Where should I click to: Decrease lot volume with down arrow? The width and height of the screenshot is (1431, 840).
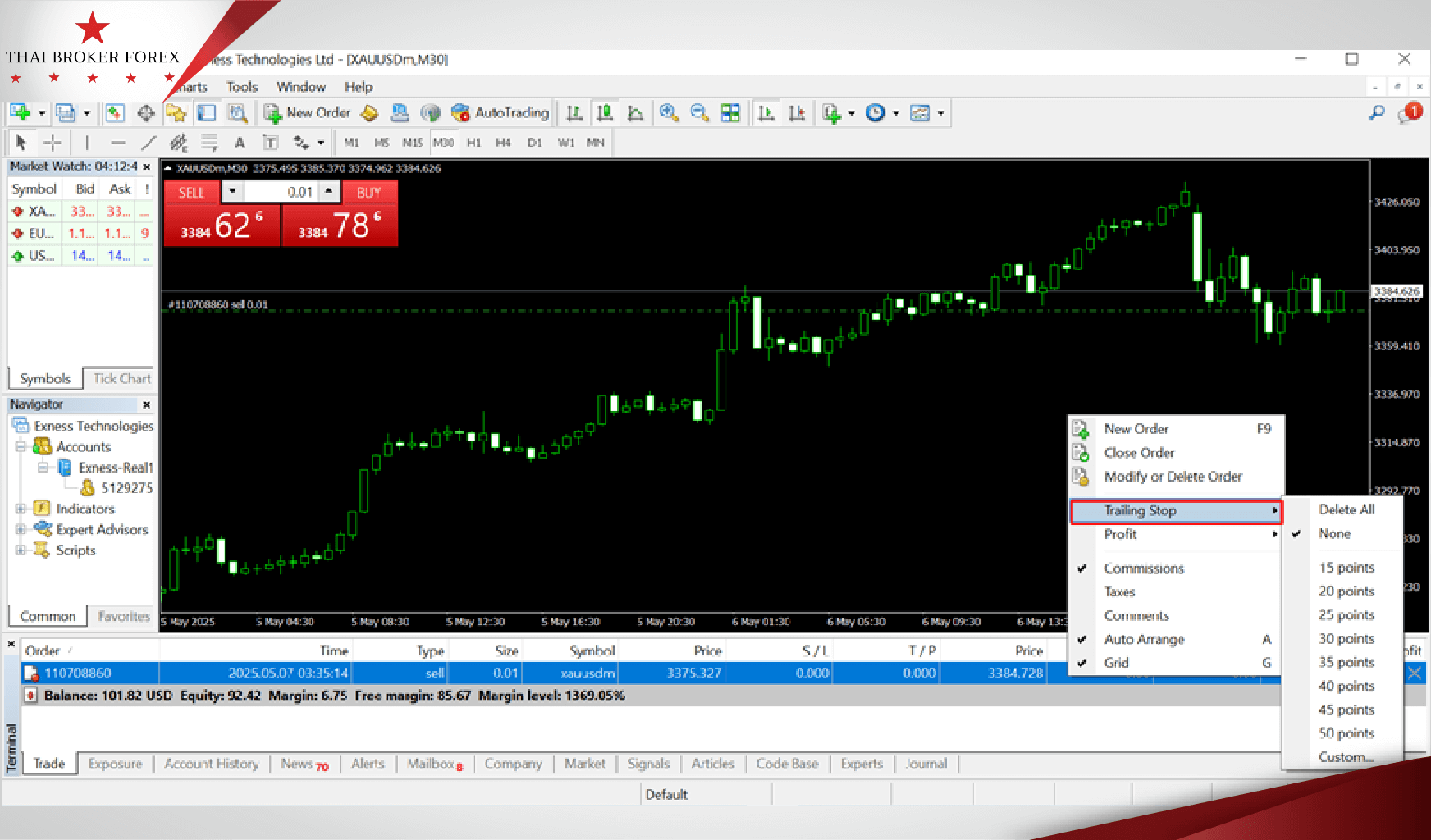tap(233, 192)
